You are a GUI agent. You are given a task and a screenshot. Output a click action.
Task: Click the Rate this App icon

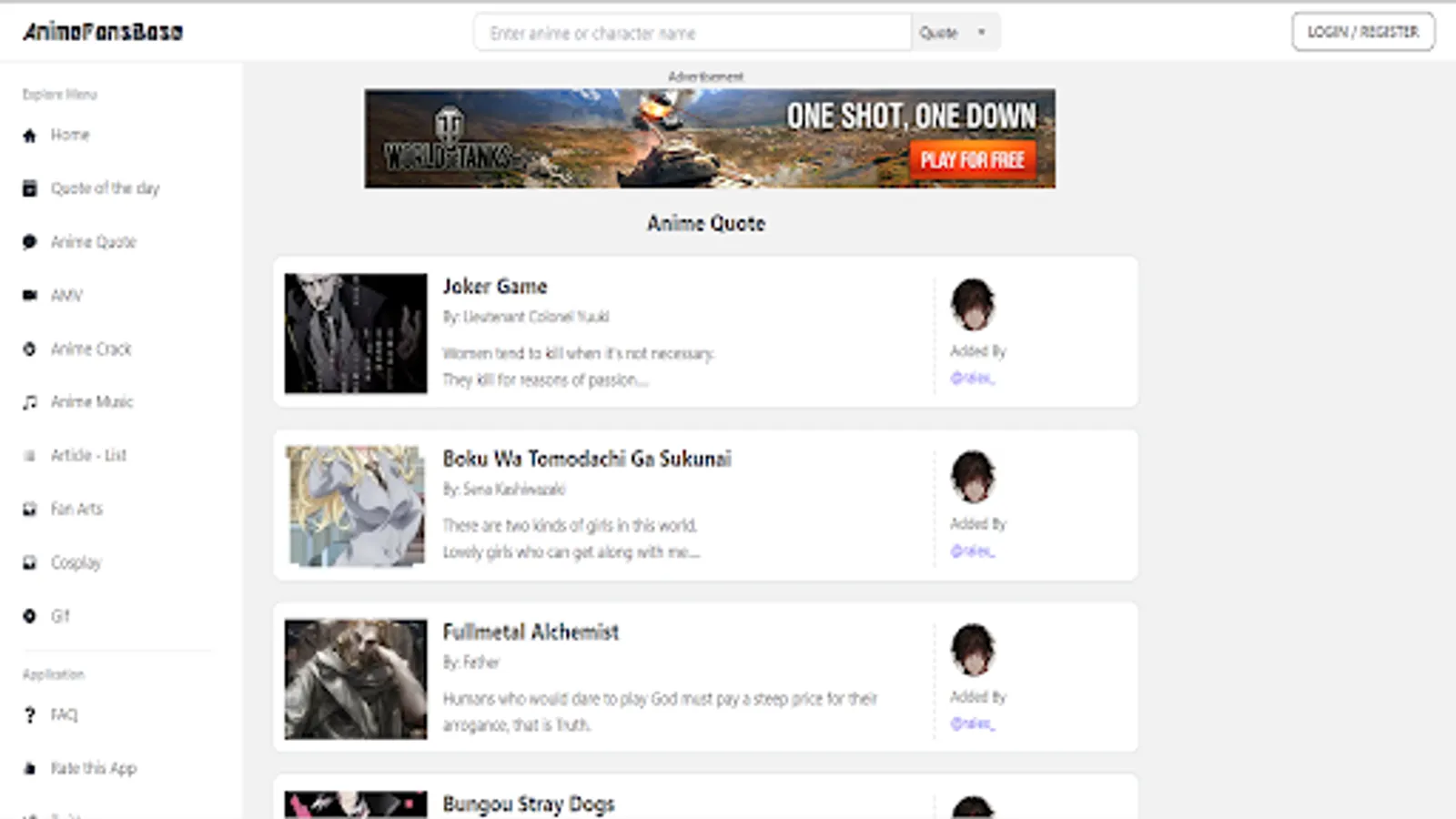[x=29, y=769]
